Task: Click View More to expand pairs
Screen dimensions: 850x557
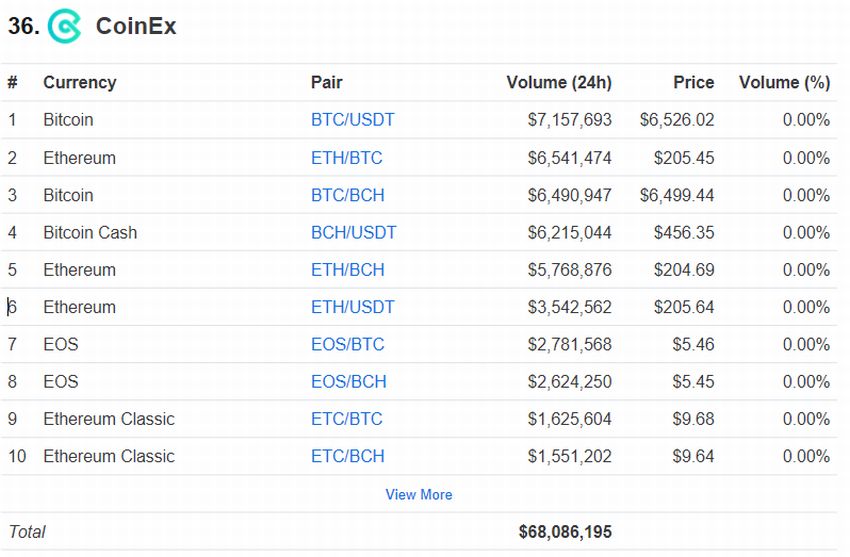Action: click(418, 495)
